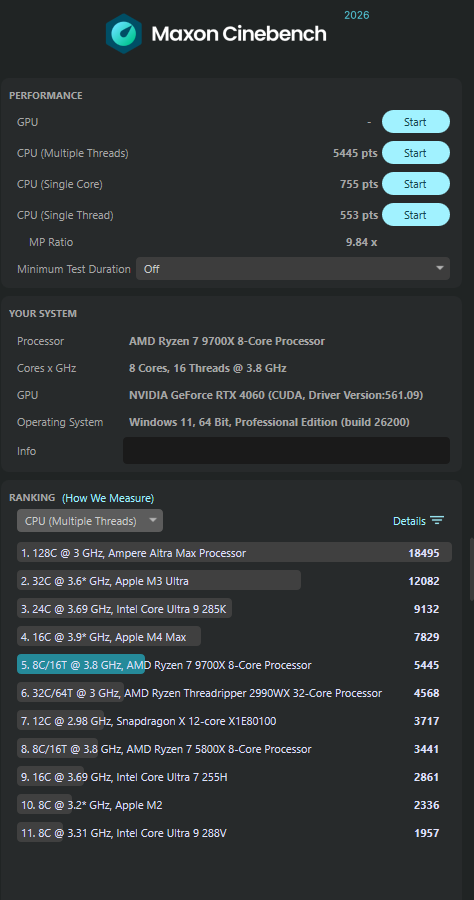Open the Minimum Test Duration dropdown
474x900 pixels.
click(x=293, y=269)
